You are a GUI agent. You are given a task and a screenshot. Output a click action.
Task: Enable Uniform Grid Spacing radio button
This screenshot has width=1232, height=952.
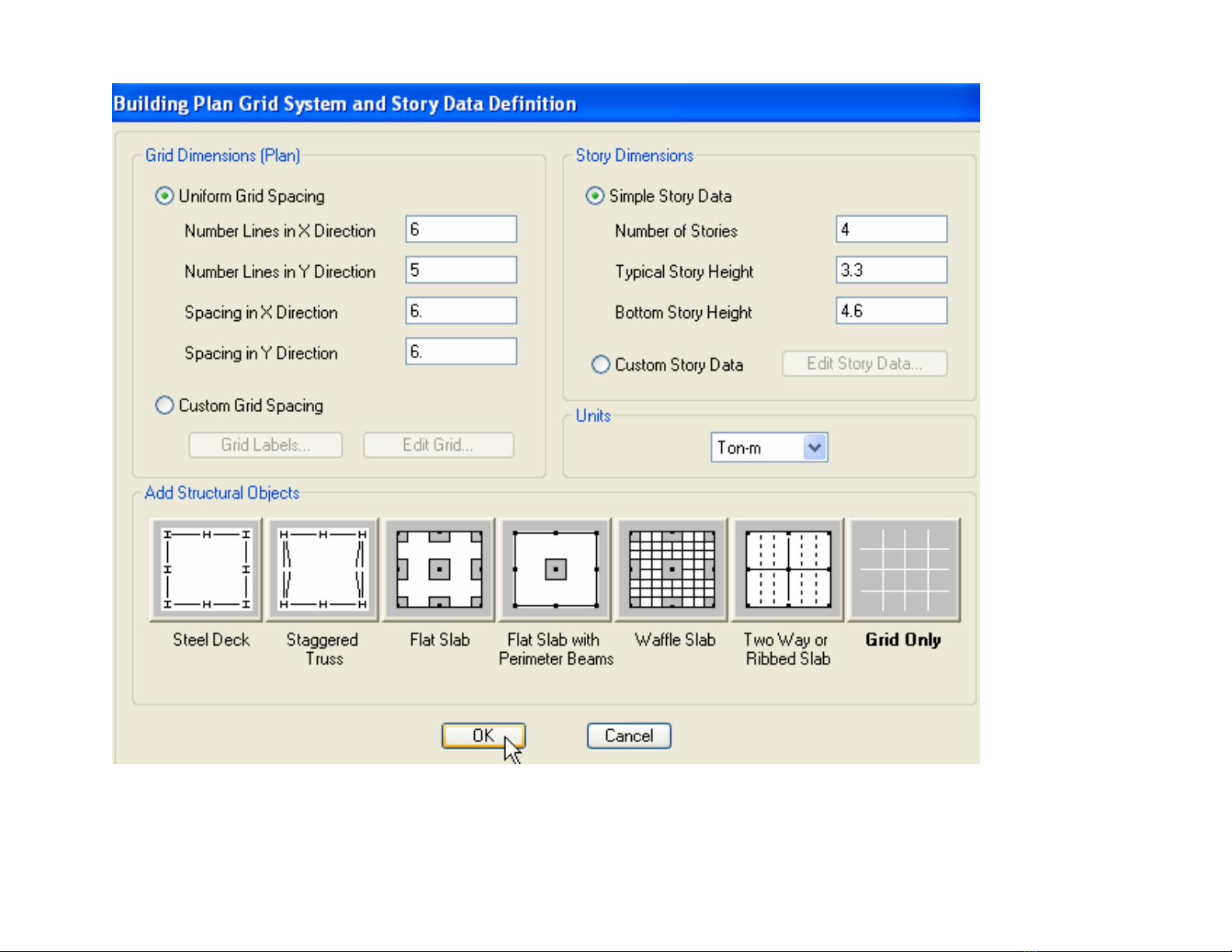165,196
